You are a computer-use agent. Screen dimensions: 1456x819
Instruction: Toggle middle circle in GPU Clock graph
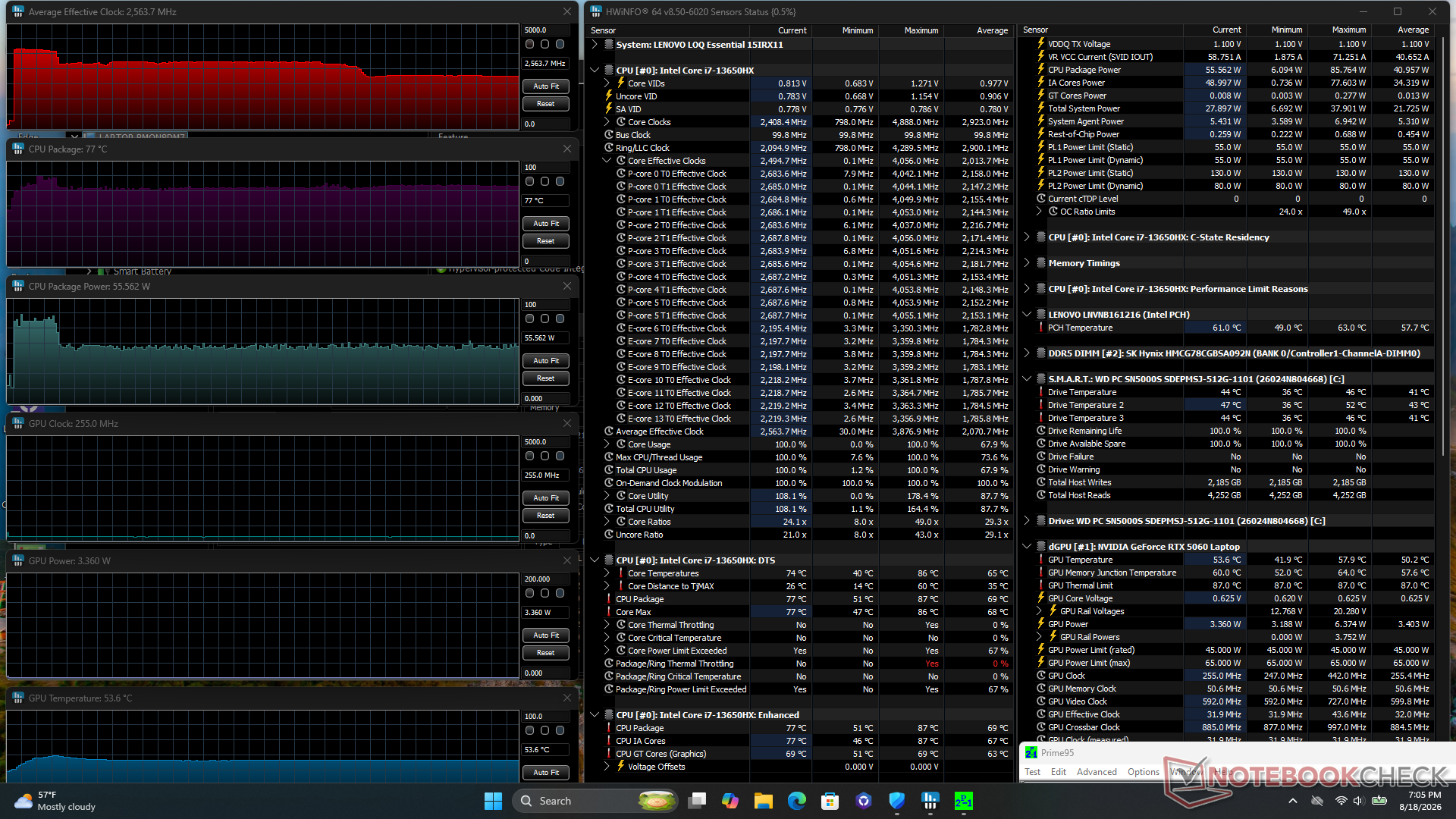coord(544,456)
